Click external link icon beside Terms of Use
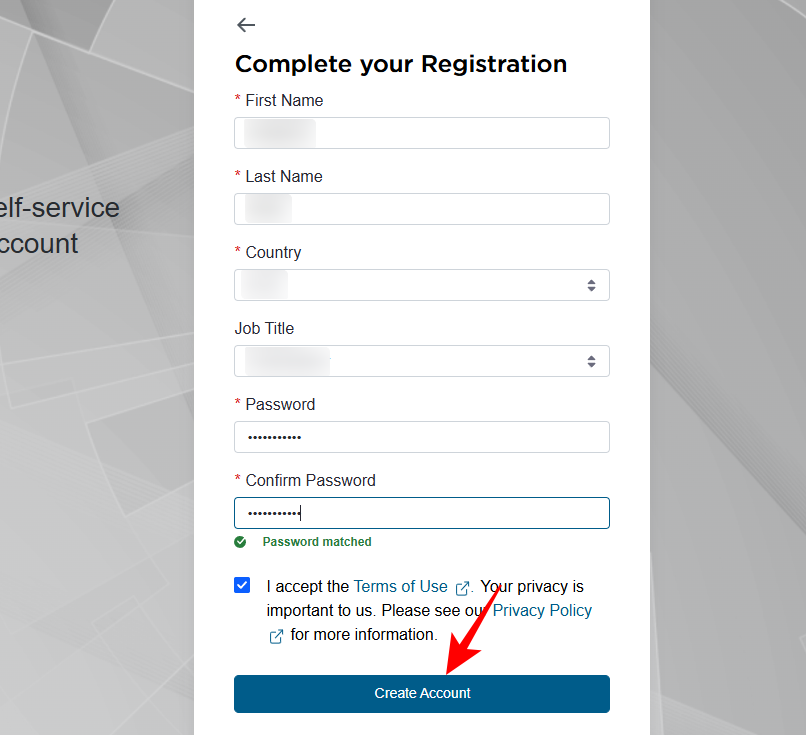This screenshot has height=735, width=806. click(x=462, y=588)
